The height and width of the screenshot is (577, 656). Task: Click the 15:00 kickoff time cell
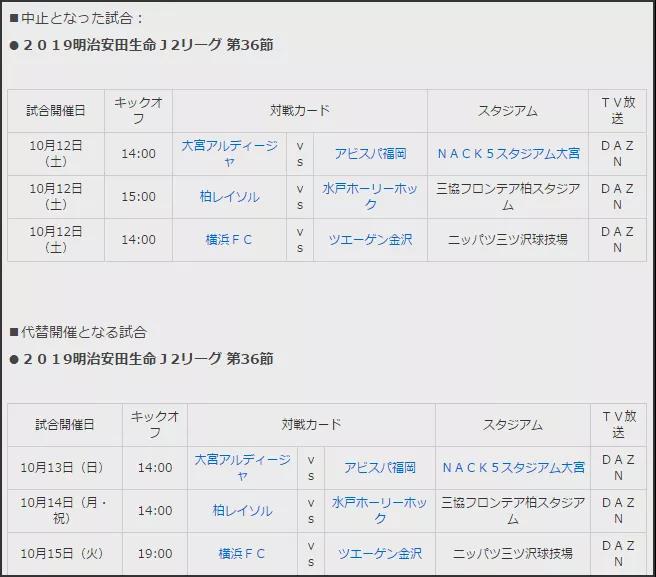[x=138, y=197]
